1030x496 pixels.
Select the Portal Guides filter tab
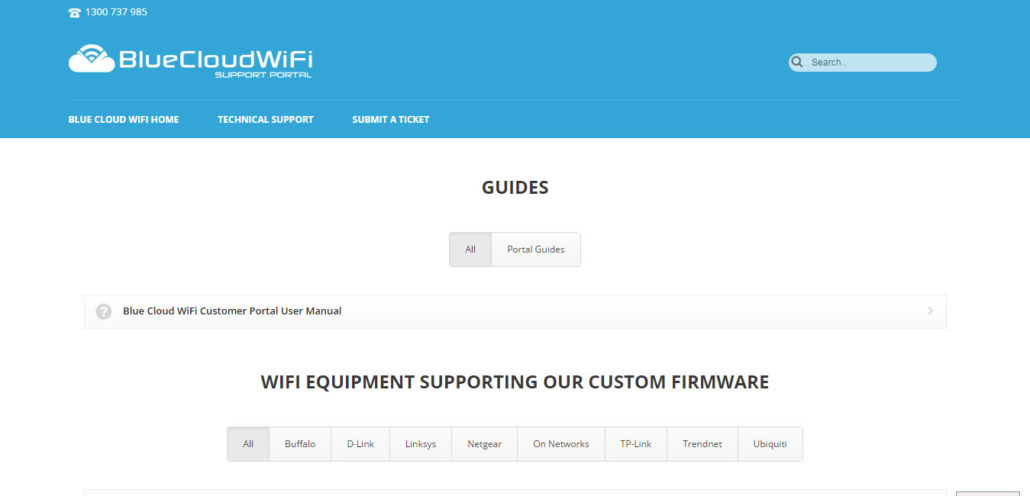(x=536, y=250)
